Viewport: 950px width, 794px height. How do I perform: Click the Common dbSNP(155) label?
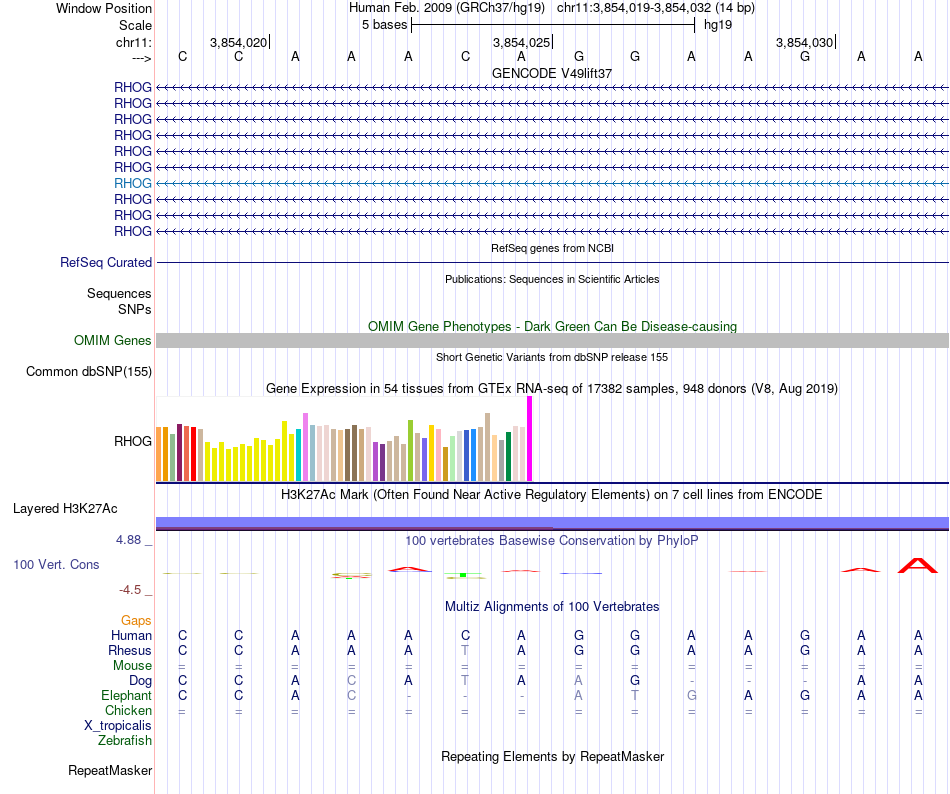tap(89, 371)
